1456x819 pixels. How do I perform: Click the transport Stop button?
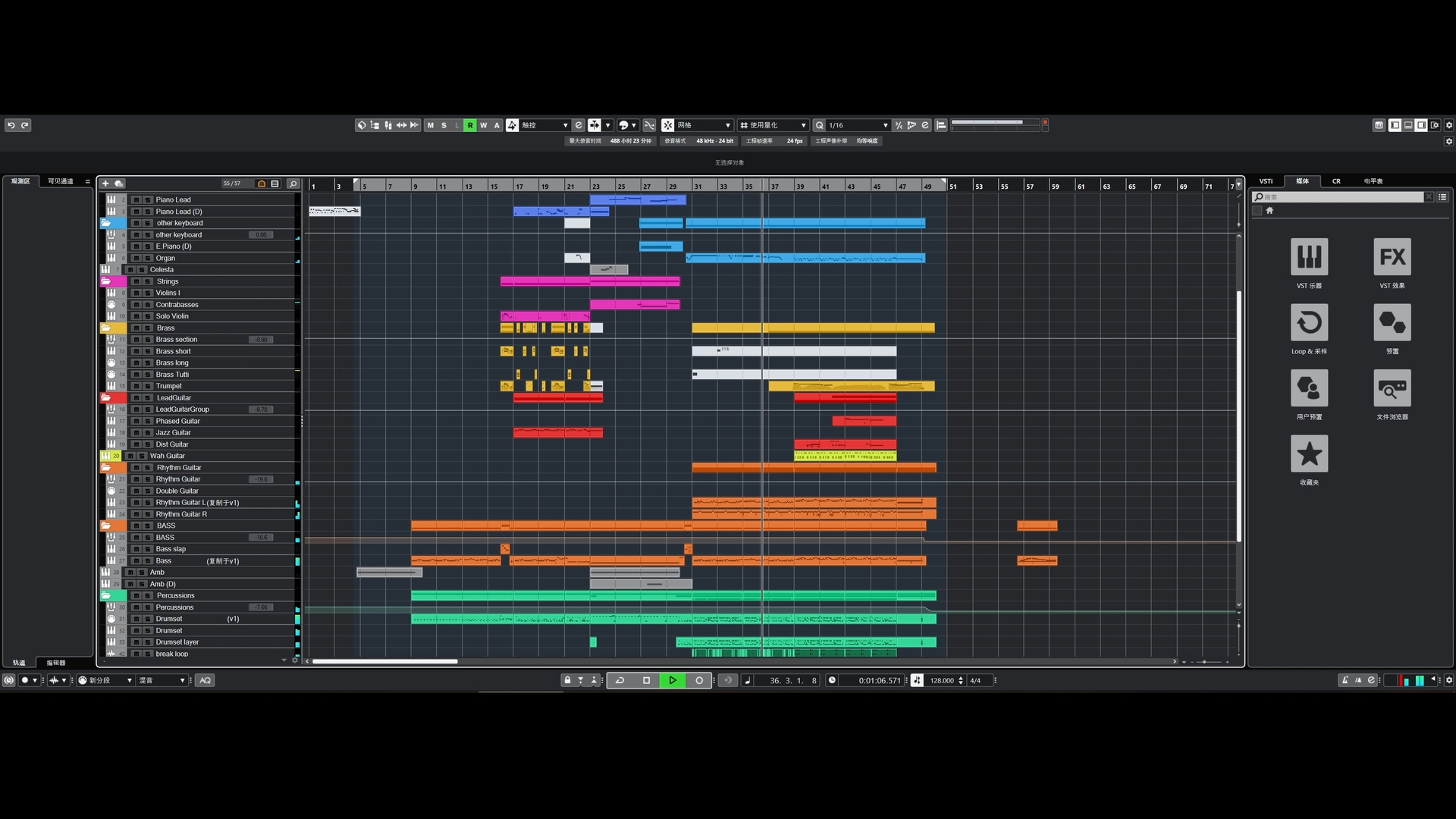(646, 680)
